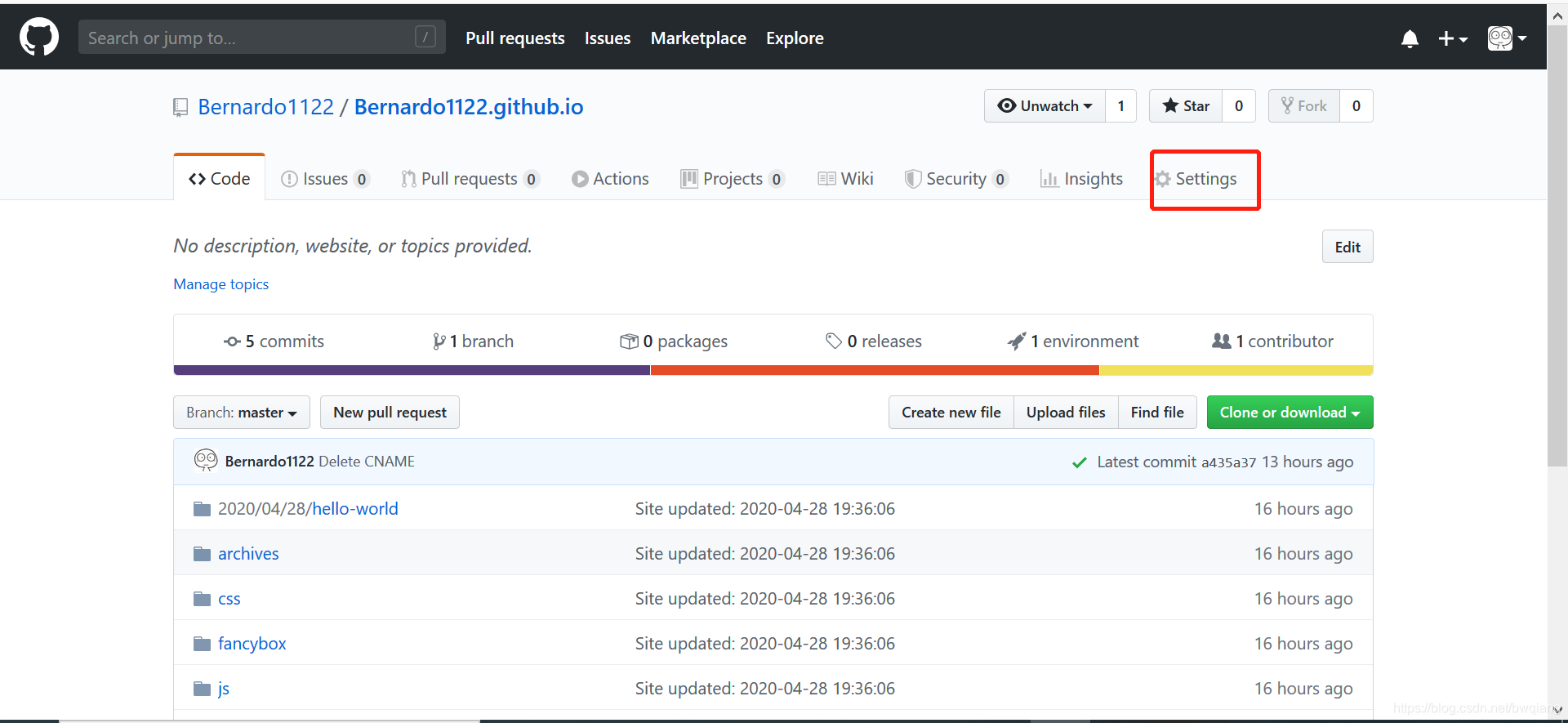View the 1 environment link
The height and width of the screenshot is (723, 1568).
[x=1073, y=341]
